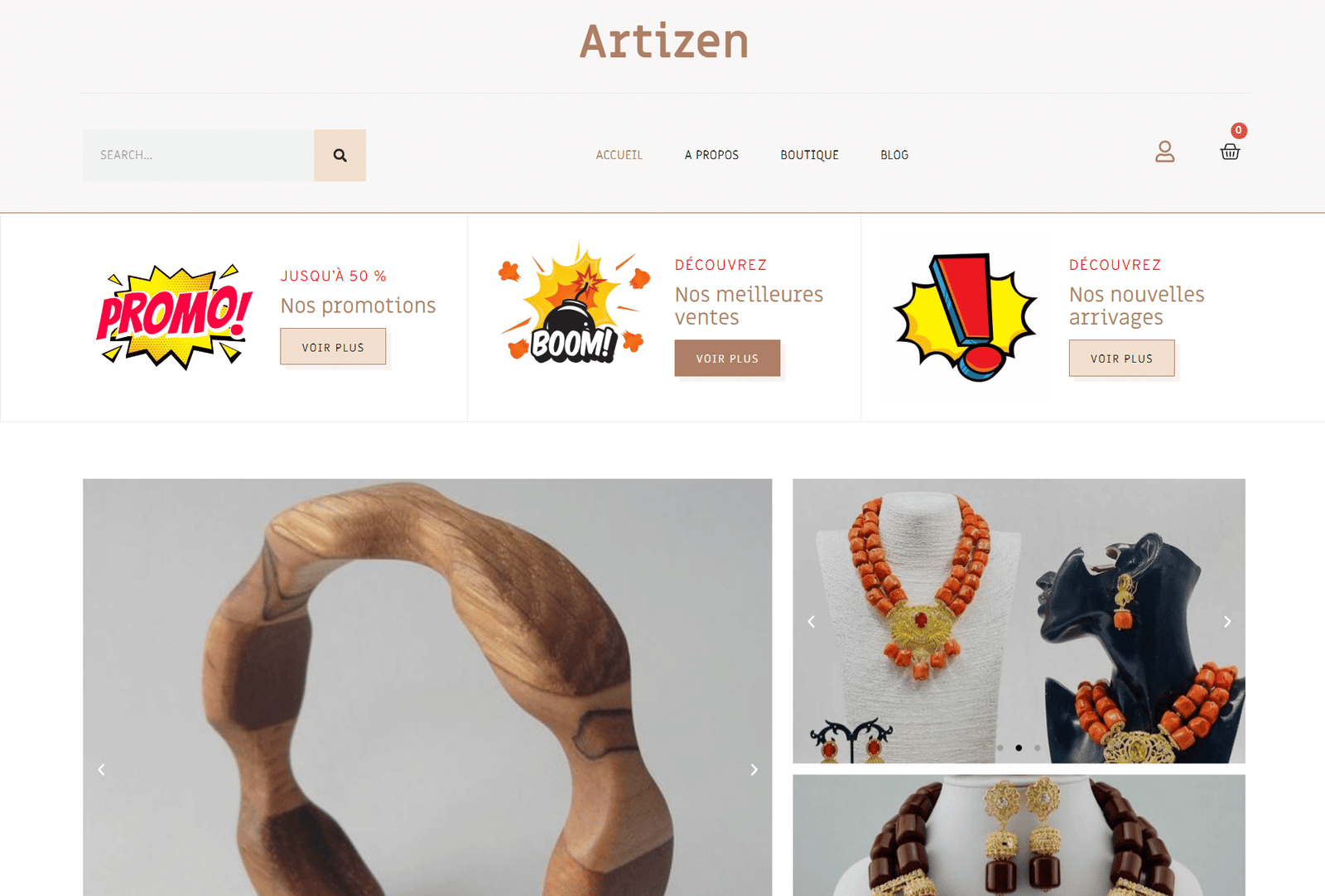Select the third carousel pagination dot
This screenshot has height=896, width=1325.
[x=1037, y=748]
